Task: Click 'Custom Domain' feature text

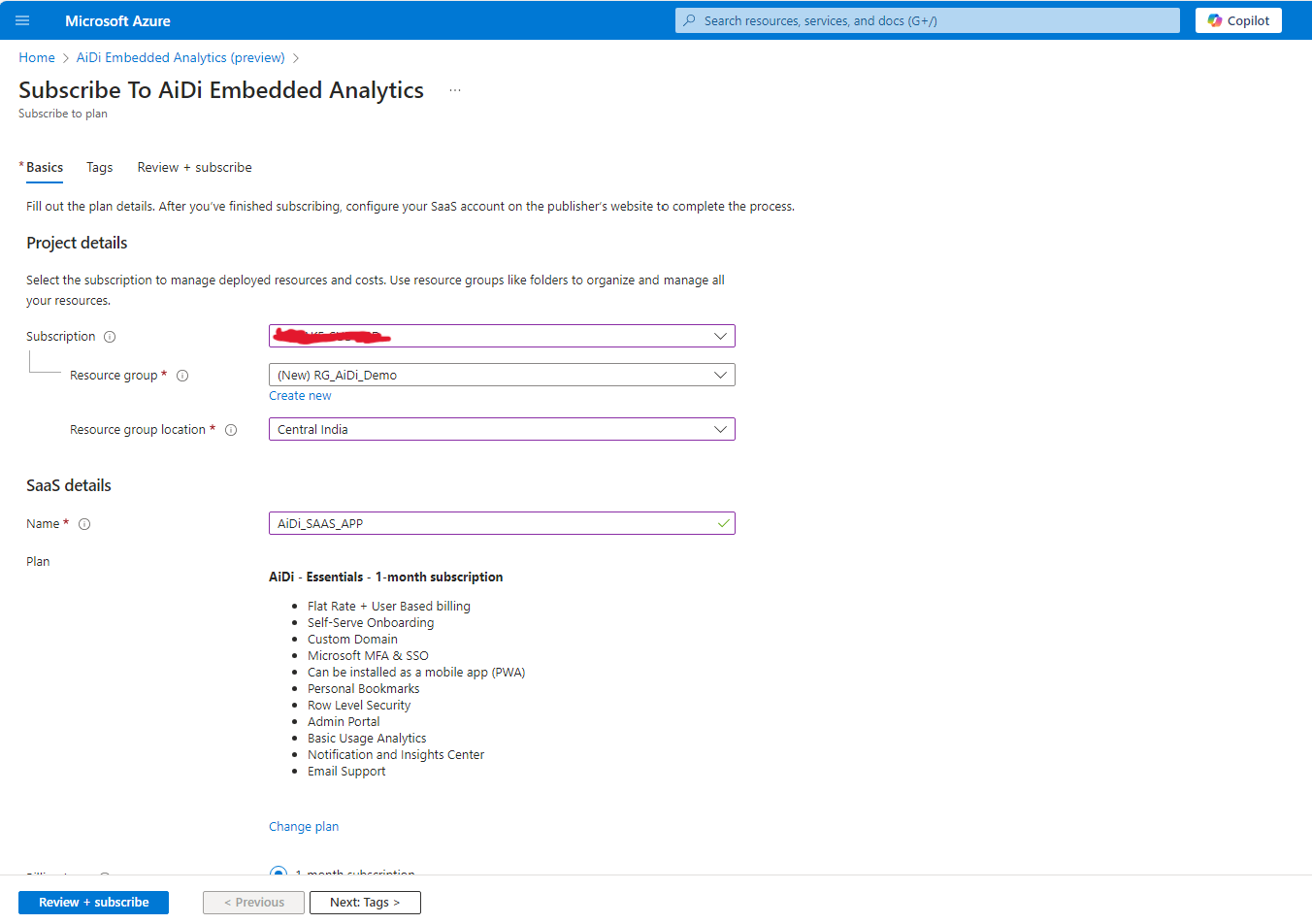Action: pos(352,639)
